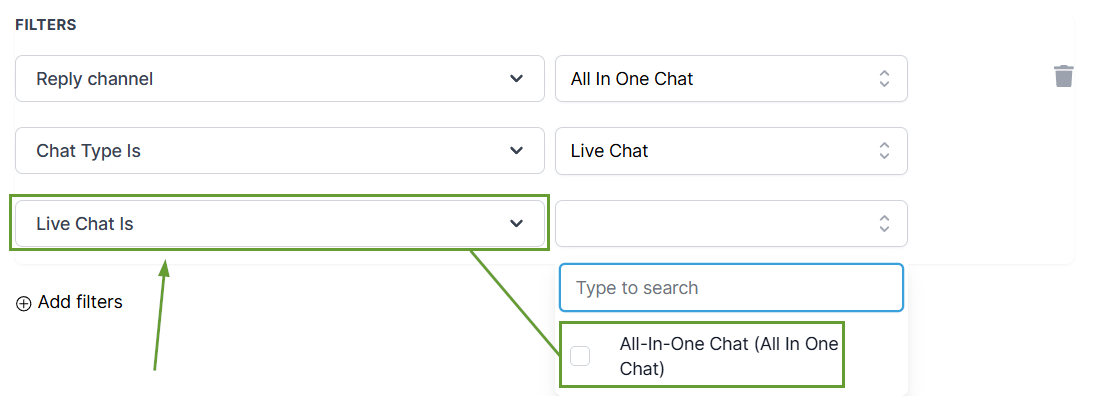Click the Type to search field
The height and width of the screenshot is (403, 1094).
731,288
